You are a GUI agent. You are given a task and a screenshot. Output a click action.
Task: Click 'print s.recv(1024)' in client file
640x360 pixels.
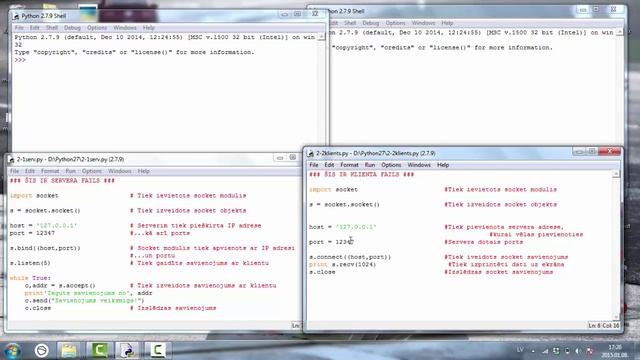[342, 264]
